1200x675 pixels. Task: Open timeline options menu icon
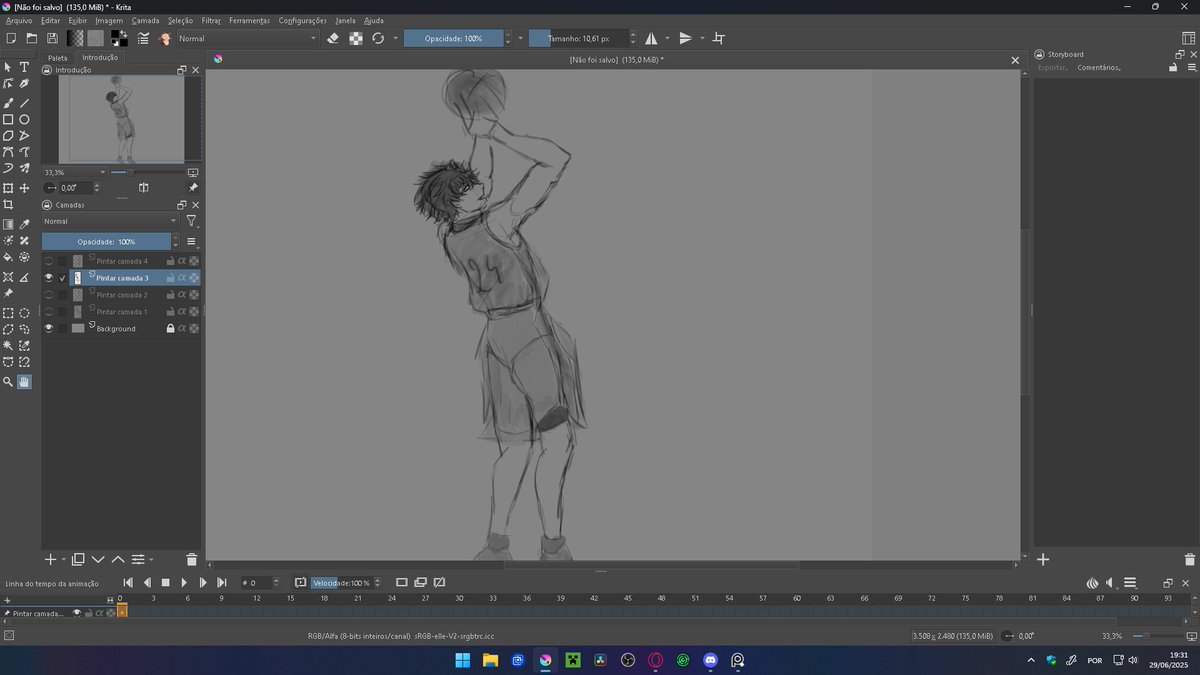point(1130,583)
